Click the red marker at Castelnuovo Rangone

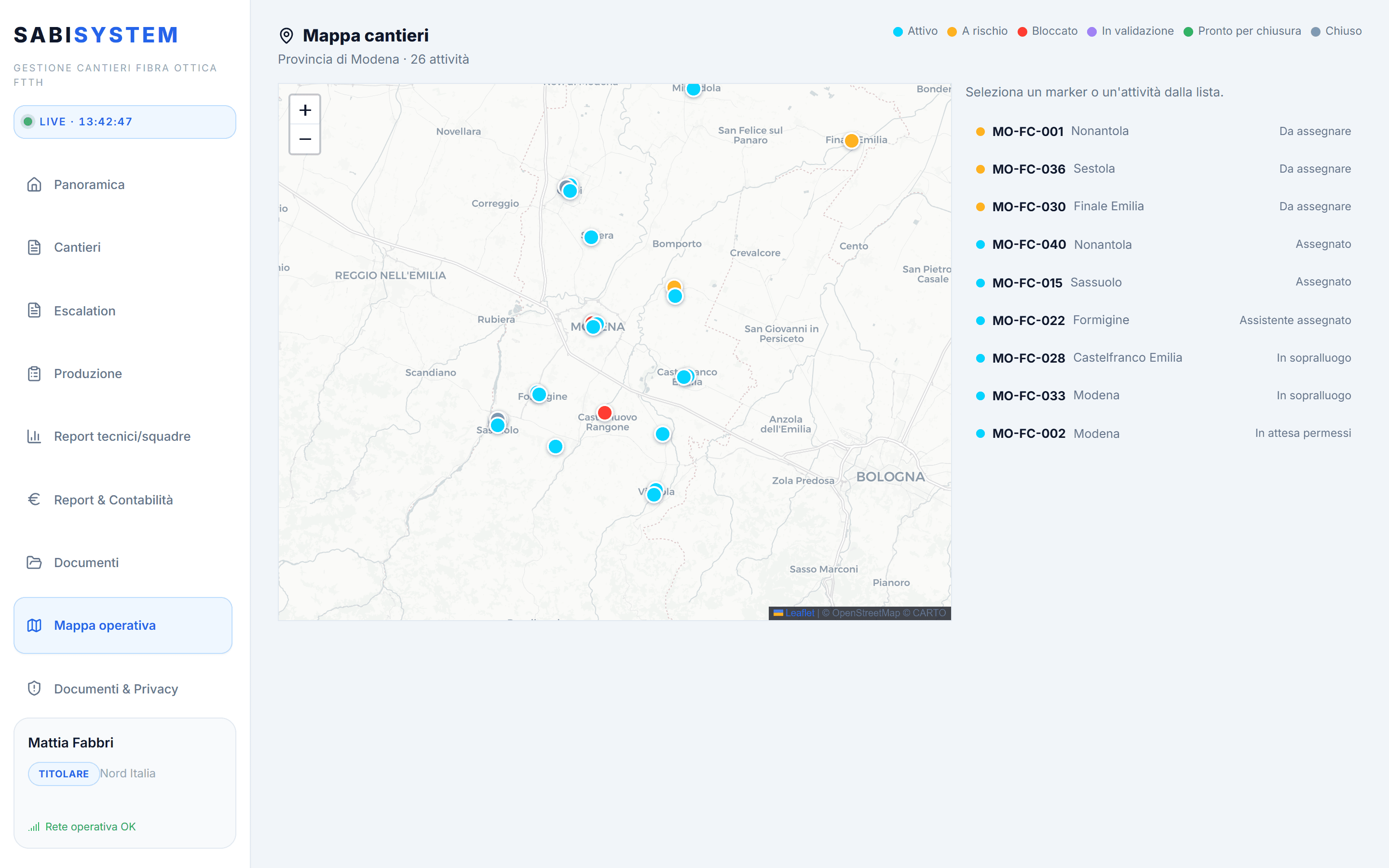pyautogui.click(x=604, y=413)
